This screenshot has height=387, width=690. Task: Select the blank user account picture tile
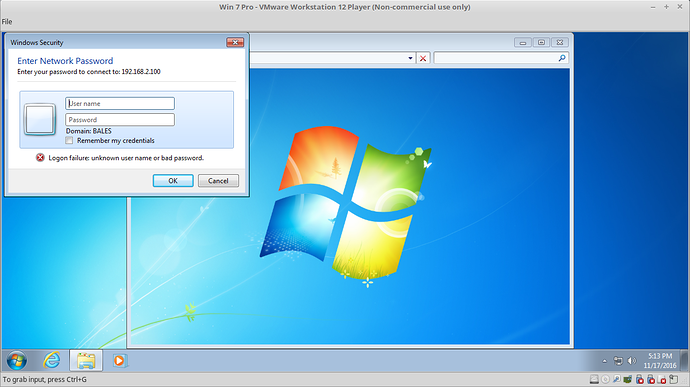click(x=40, y=119)
